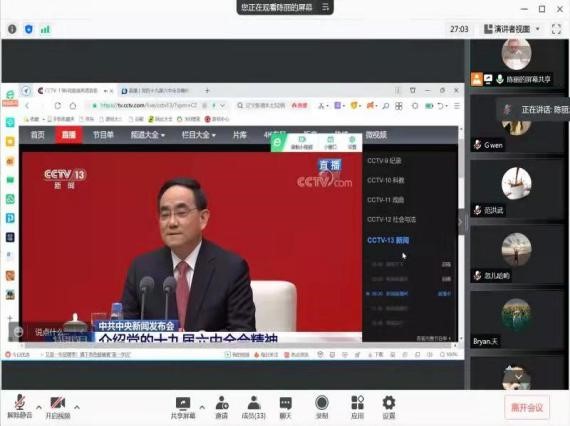Click the browser back arrow
The height and width of the screenshot is (426, 570).
27,105
